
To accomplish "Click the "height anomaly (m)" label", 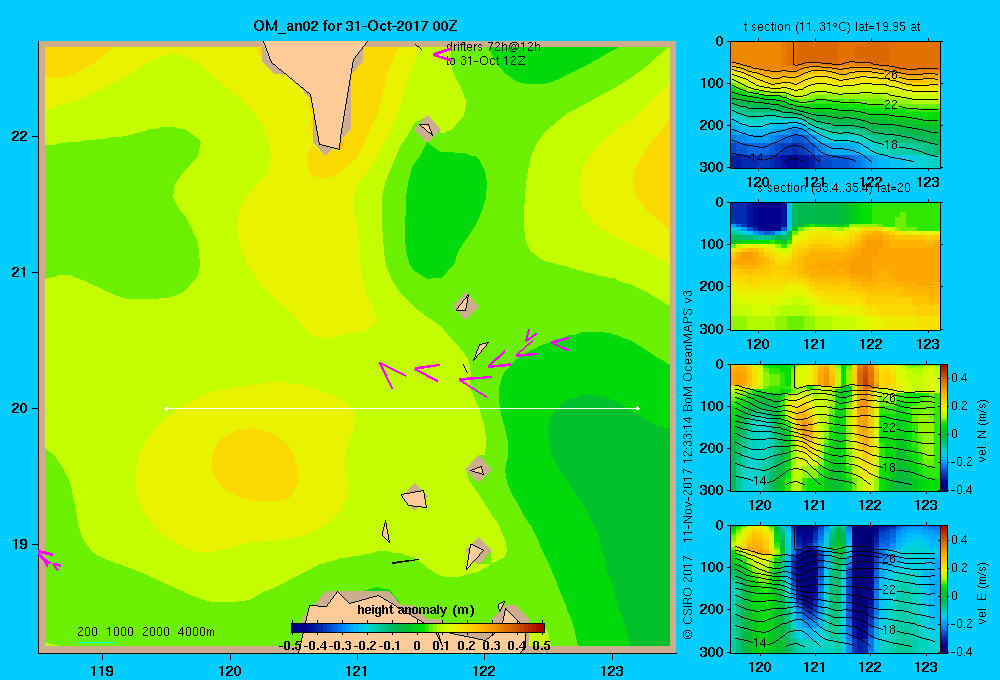I will coord(416,610).
